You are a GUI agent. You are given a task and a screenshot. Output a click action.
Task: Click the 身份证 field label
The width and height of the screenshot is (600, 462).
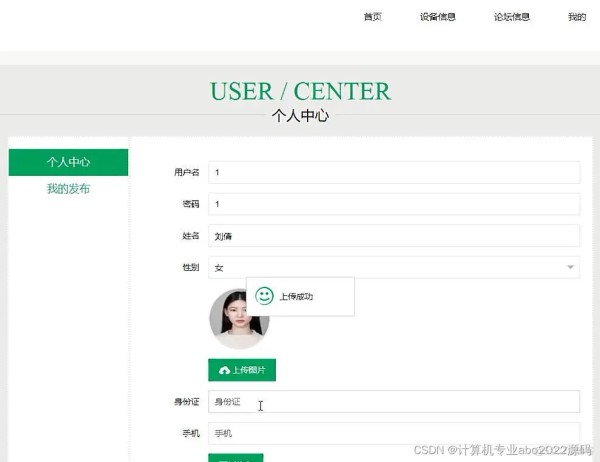click(x=187, y=402)
